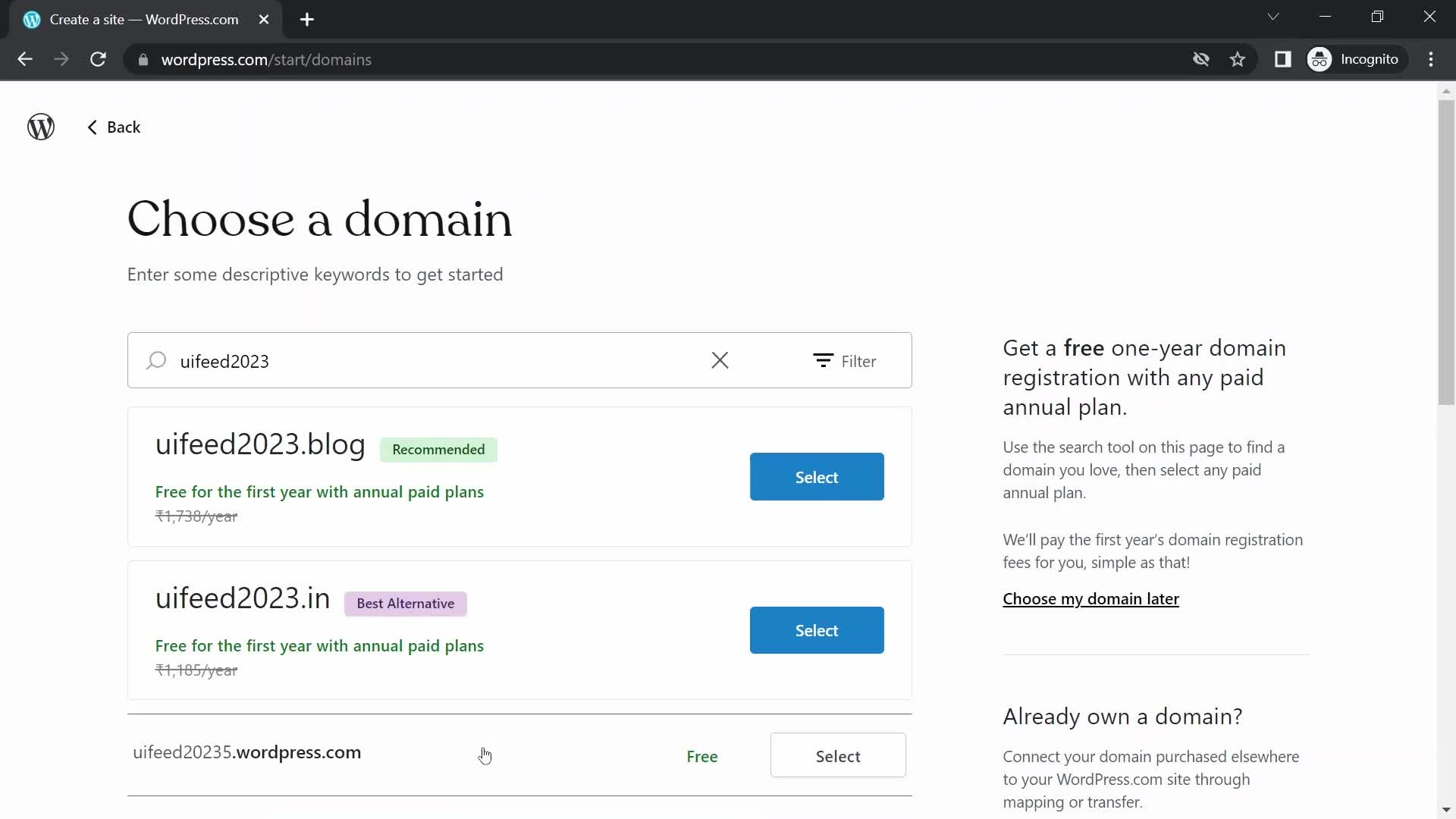The height and width of the screenshot is (819, 1456).
Task: Click the site permissions lock icon
Action: click(143, 60)
